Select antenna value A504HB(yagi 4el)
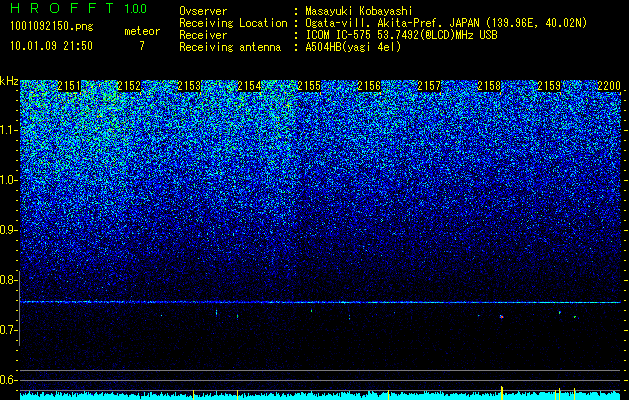This screenshot has width=629, height=400. tap(353, 47)
